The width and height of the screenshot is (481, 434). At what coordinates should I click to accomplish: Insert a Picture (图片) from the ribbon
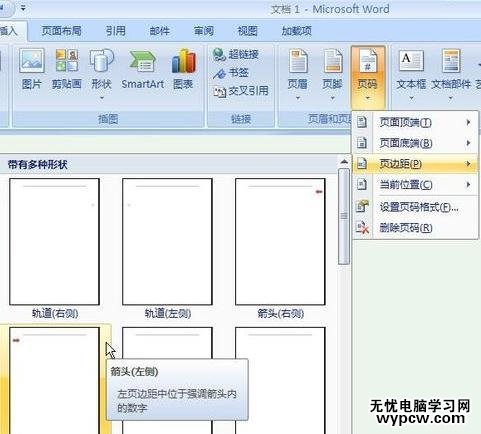tap(31, 70)
